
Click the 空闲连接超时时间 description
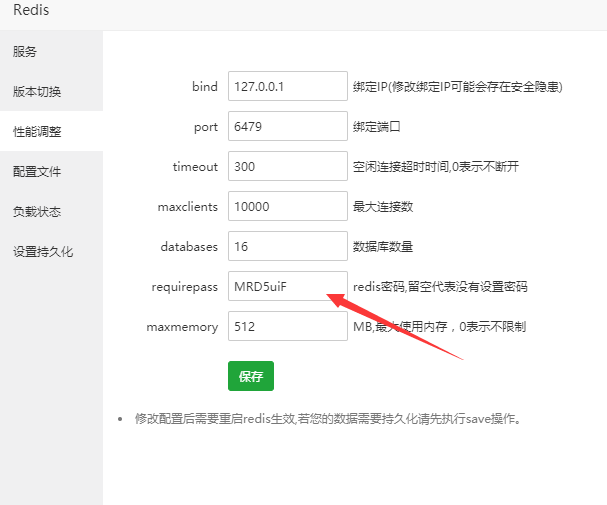point(436,167)
